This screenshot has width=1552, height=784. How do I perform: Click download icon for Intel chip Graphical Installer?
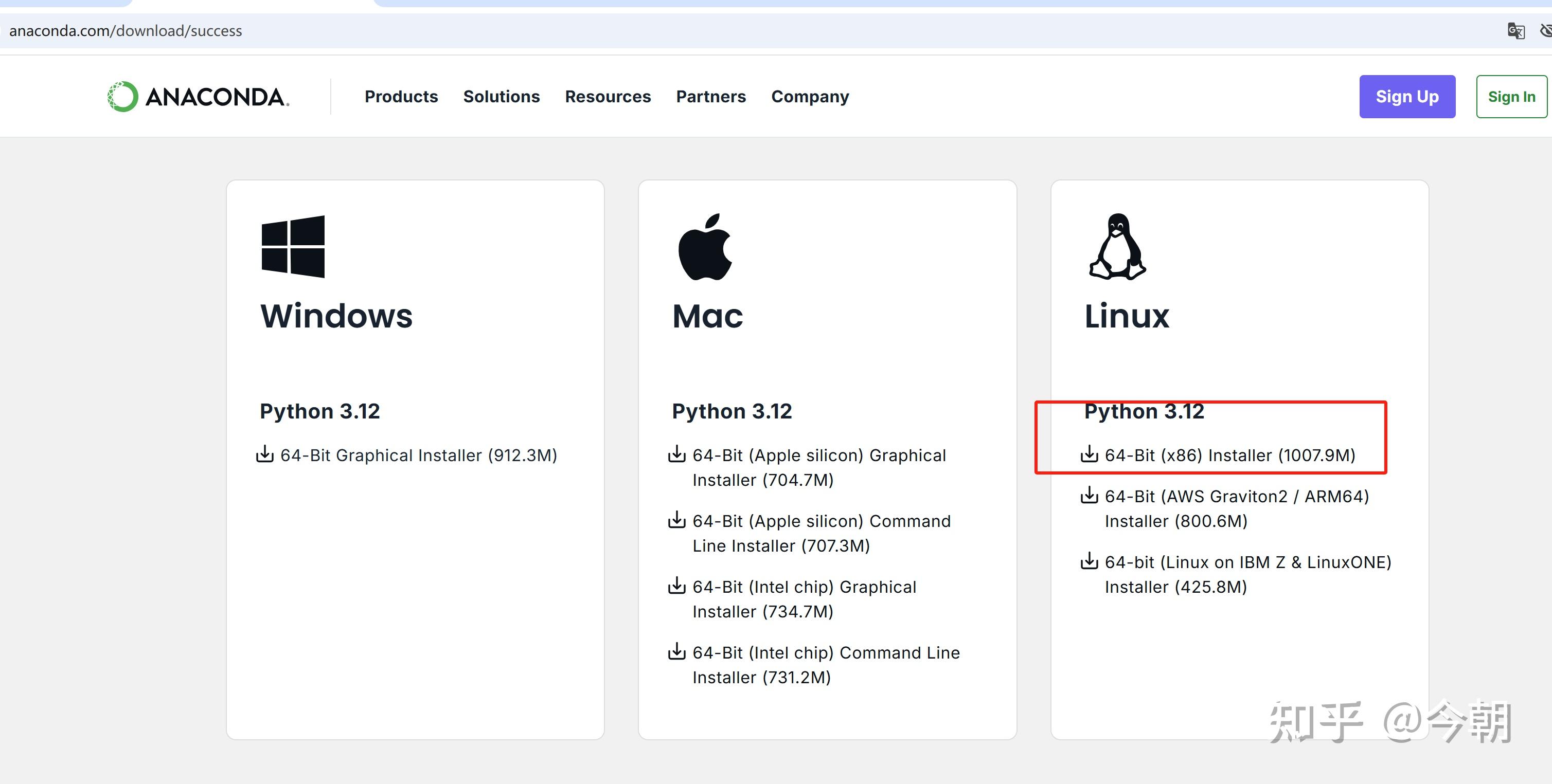point(676,585)
